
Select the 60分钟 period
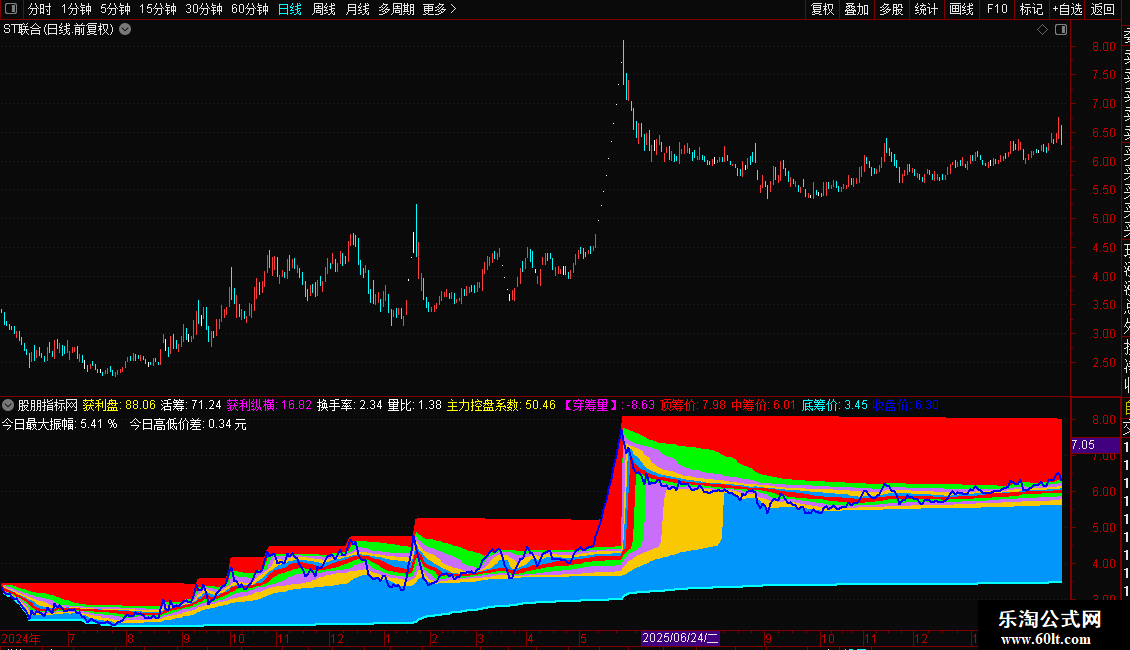[x=250, y=9]
